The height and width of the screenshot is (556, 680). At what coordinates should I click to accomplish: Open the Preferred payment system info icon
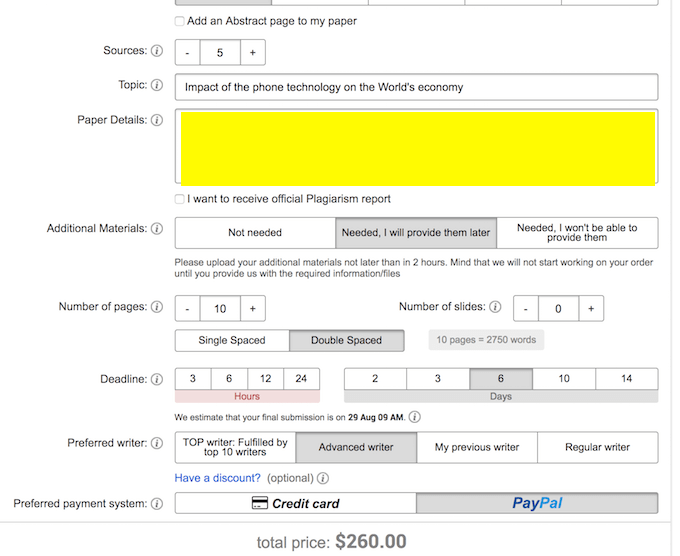point(157,504)
